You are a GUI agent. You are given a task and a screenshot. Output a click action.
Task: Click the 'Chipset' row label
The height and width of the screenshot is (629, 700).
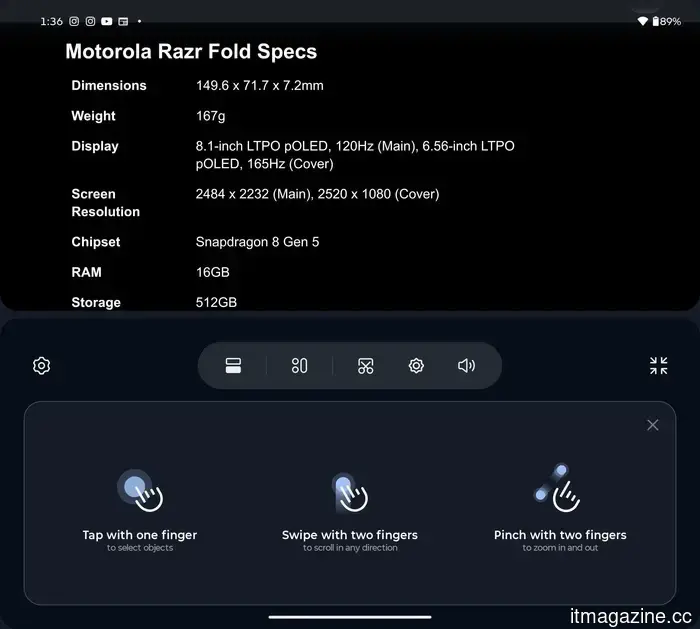click(96, 242)
